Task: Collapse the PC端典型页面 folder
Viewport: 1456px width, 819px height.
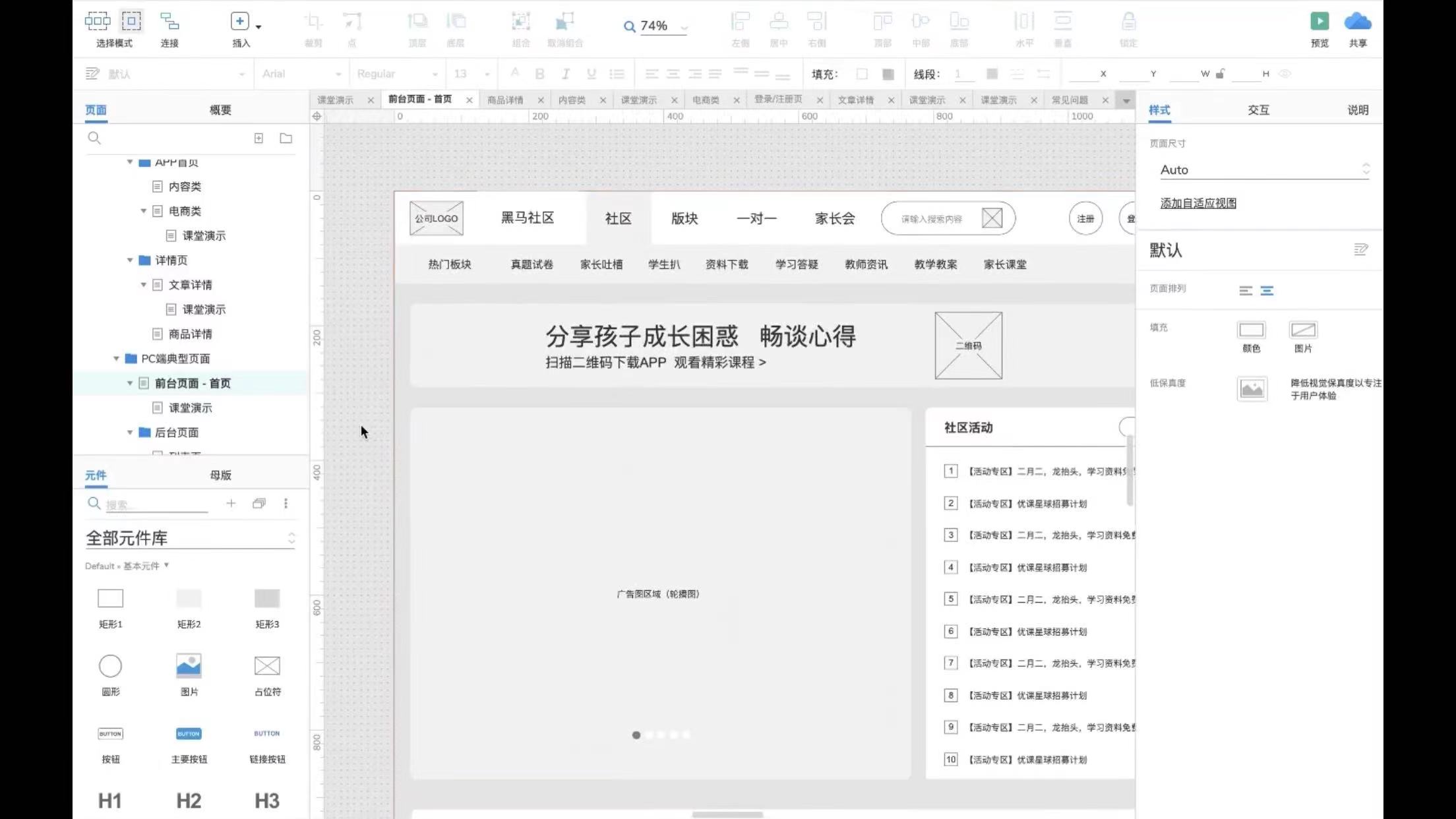Action: click(x=116, y=359)
